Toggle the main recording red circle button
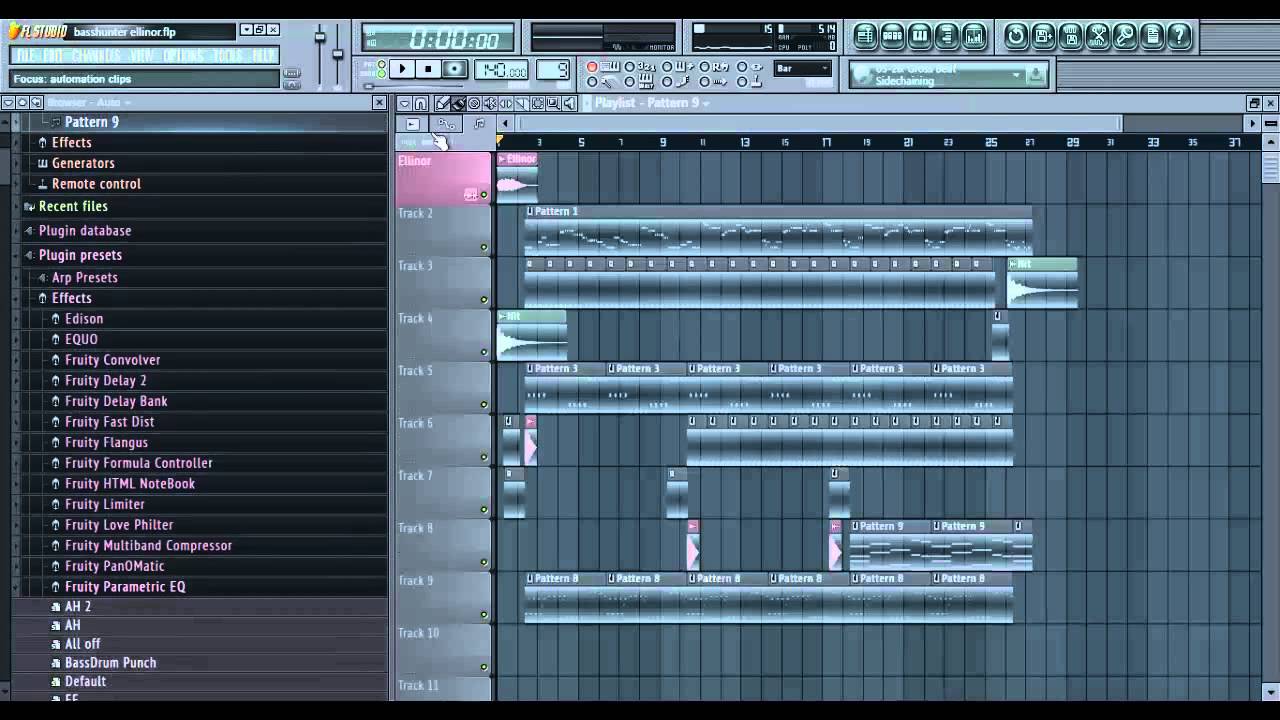 (592, 67)
